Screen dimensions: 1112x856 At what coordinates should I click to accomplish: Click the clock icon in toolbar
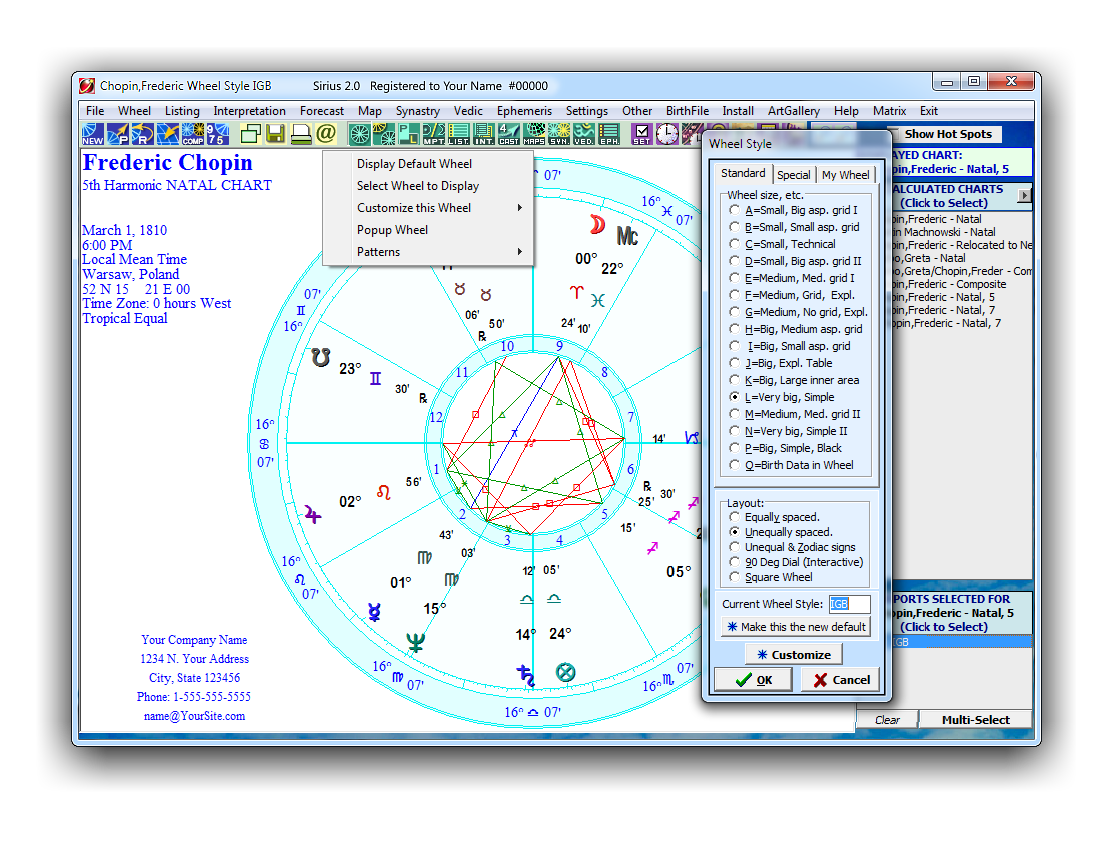667,134
